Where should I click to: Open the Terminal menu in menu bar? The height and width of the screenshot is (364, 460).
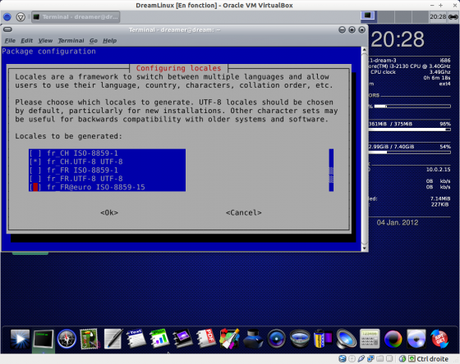71,41
